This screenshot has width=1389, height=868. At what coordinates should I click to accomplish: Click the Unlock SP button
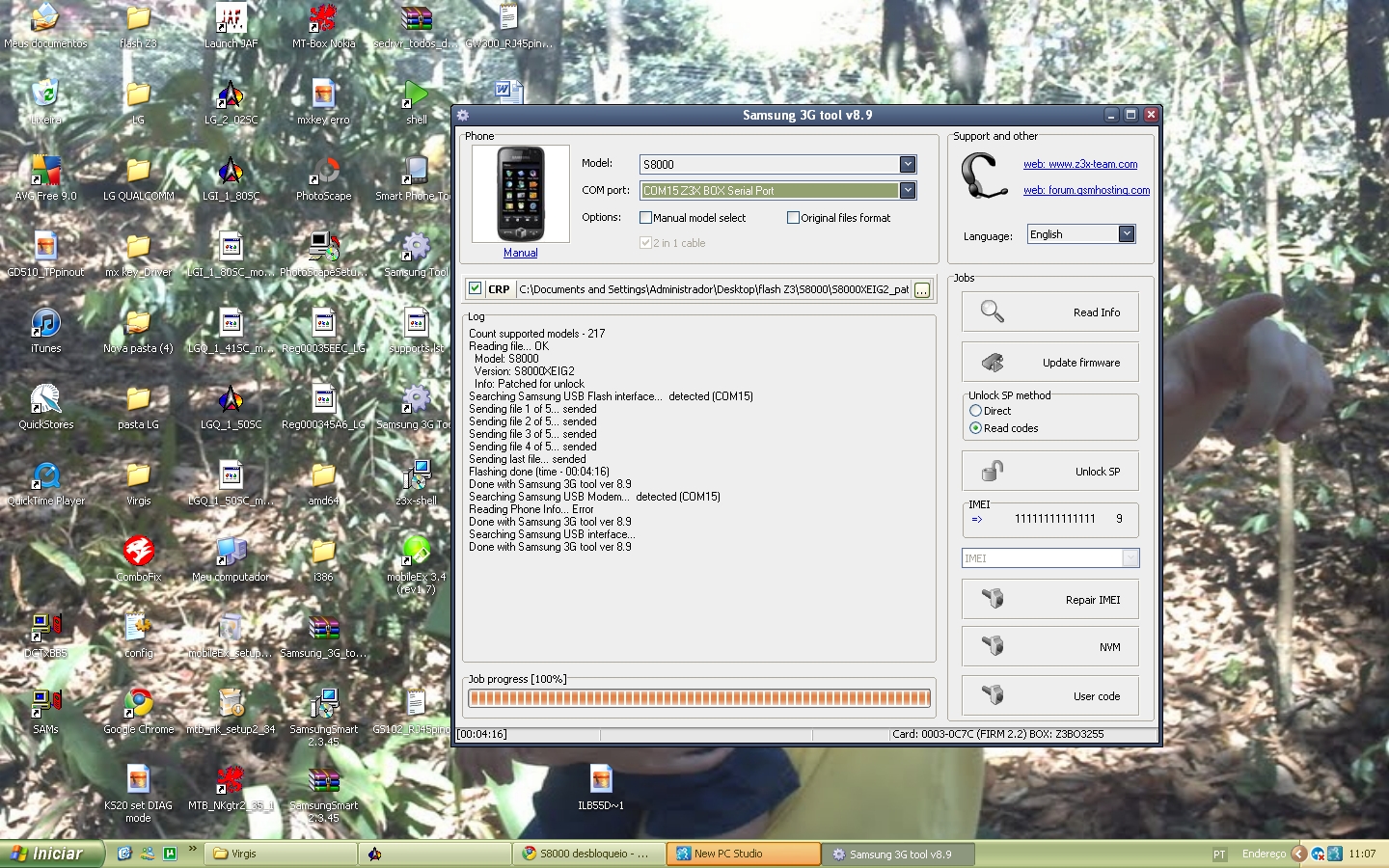(x=1049, y=472)
